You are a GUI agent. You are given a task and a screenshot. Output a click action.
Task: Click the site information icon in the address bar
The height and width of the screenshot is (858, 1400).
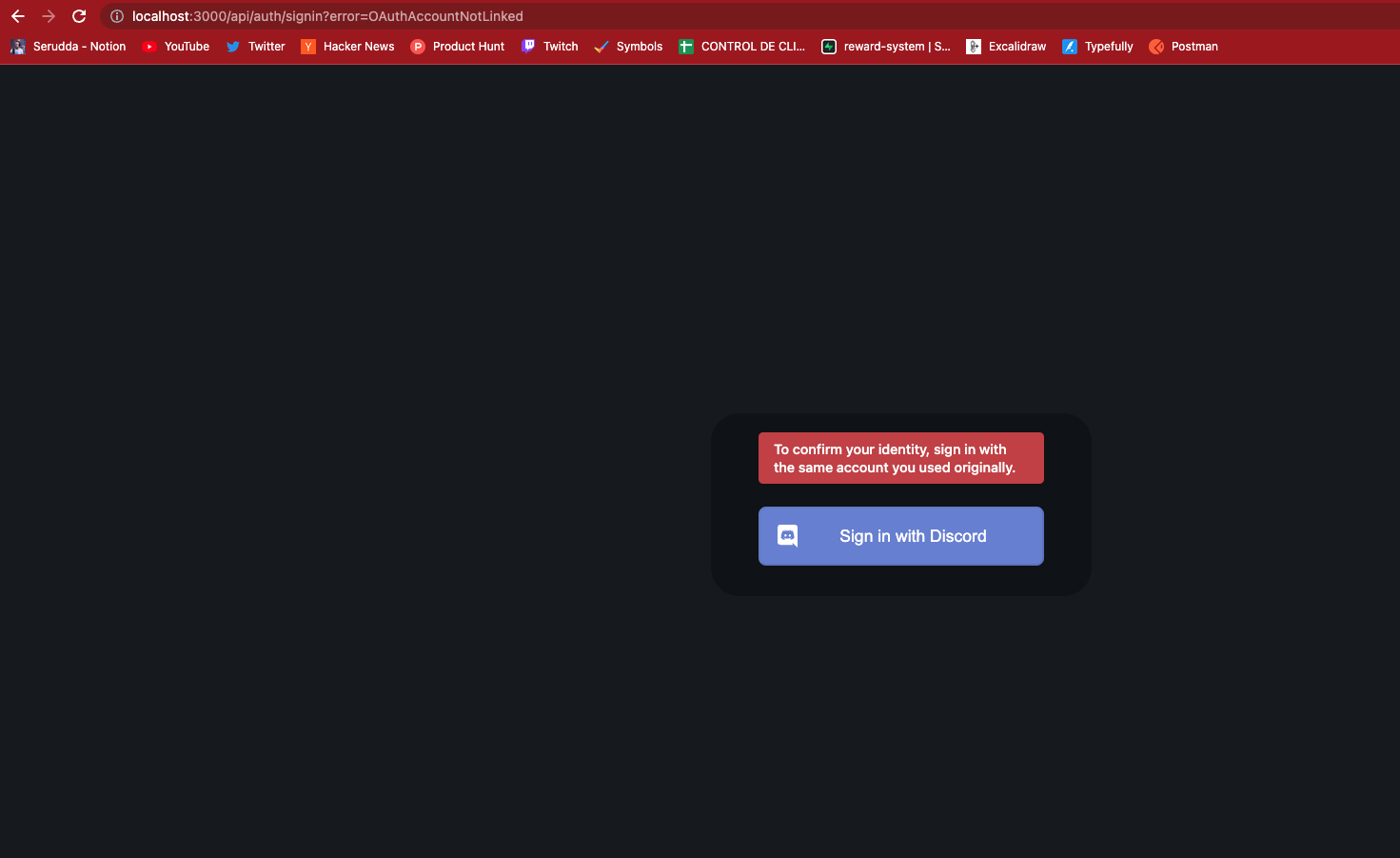[x=115, y=16]
